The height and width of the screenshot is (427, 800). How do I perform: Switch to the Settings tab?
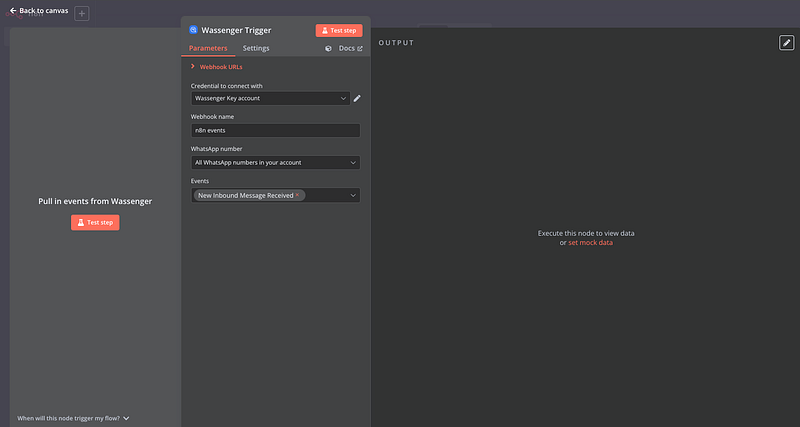(255, 48)
